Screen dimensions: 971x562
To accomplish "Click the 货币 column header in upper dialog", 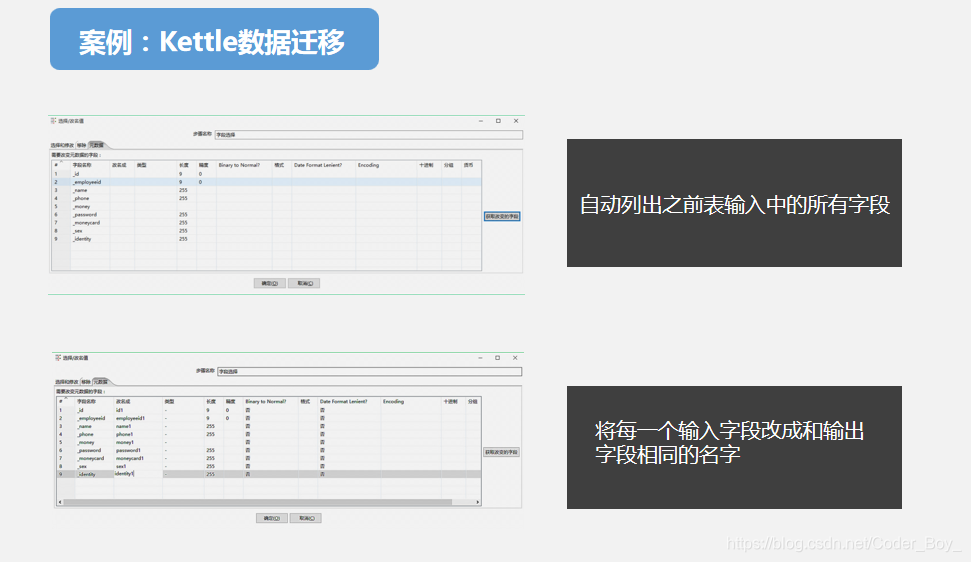I will (x=468, y=165).
